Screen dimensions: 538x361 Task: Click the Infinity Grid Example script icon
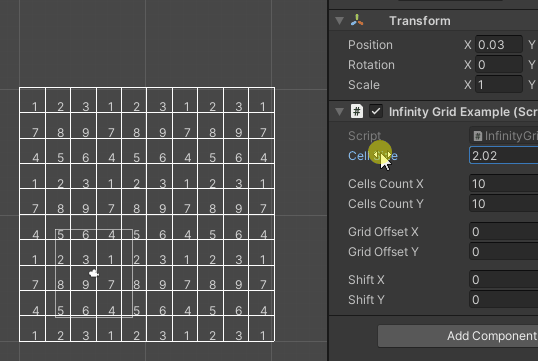click(357, 112)
